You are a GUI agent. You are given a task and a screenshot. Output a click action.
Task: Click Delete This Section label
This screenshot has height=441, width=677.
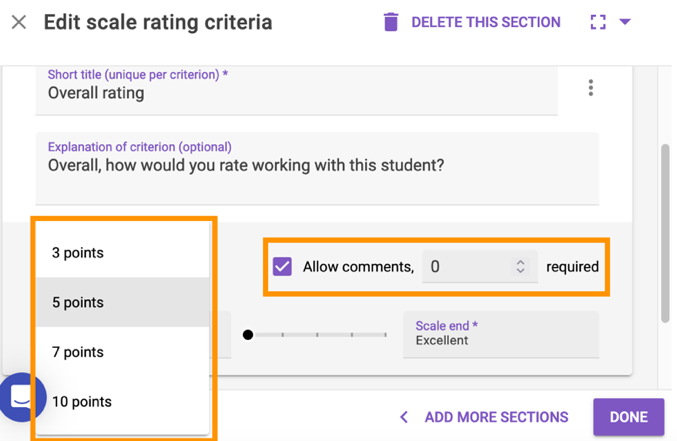(486, 22)
